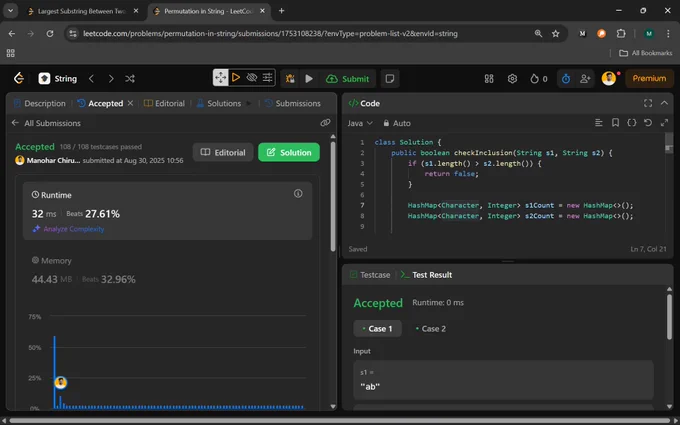
Task: Switch to Largest Substring browser tab
Action: (83, 11)
